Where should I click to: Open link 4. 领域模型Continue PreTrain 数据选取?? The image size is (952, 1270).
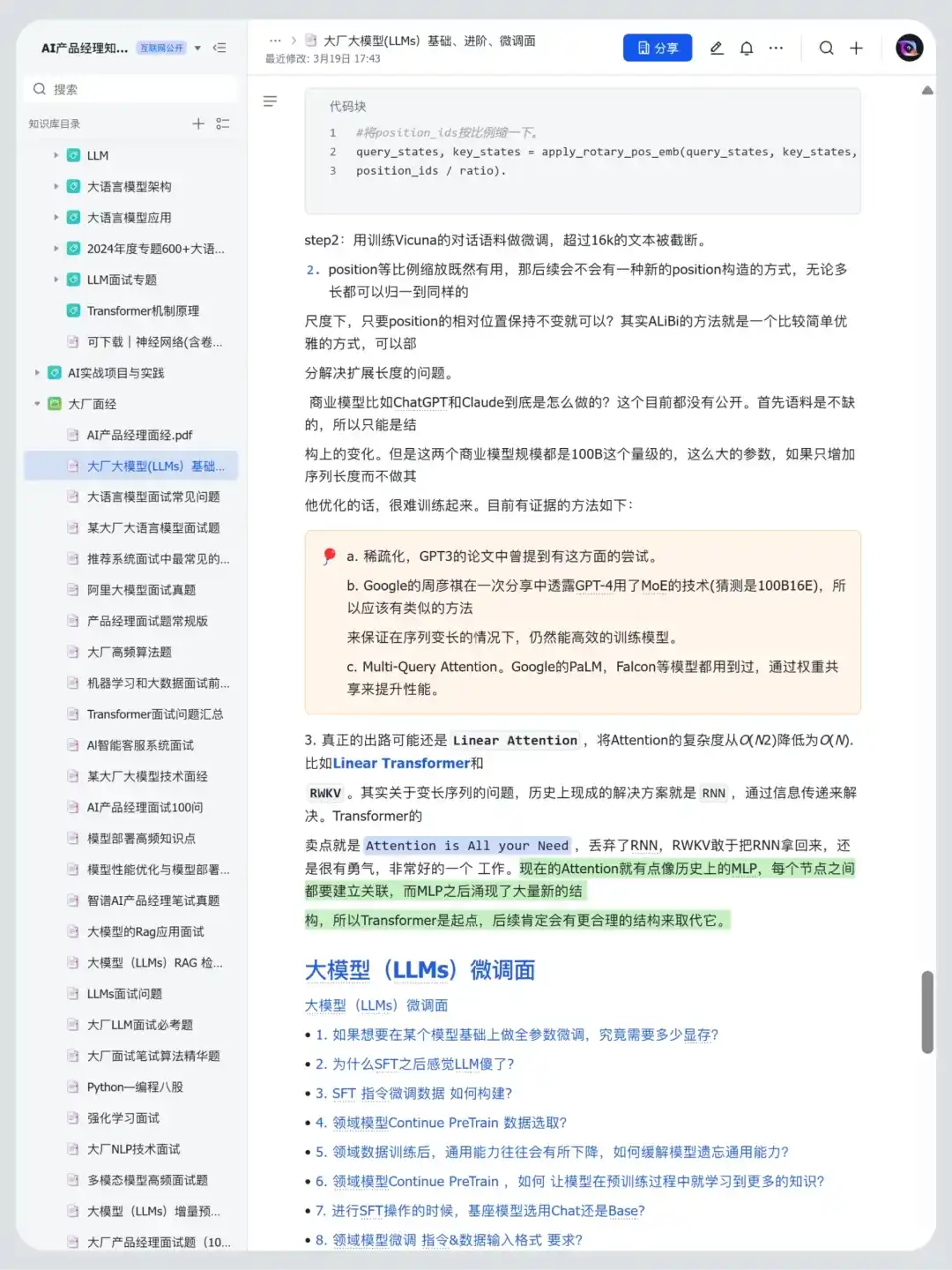[442, 1123]
